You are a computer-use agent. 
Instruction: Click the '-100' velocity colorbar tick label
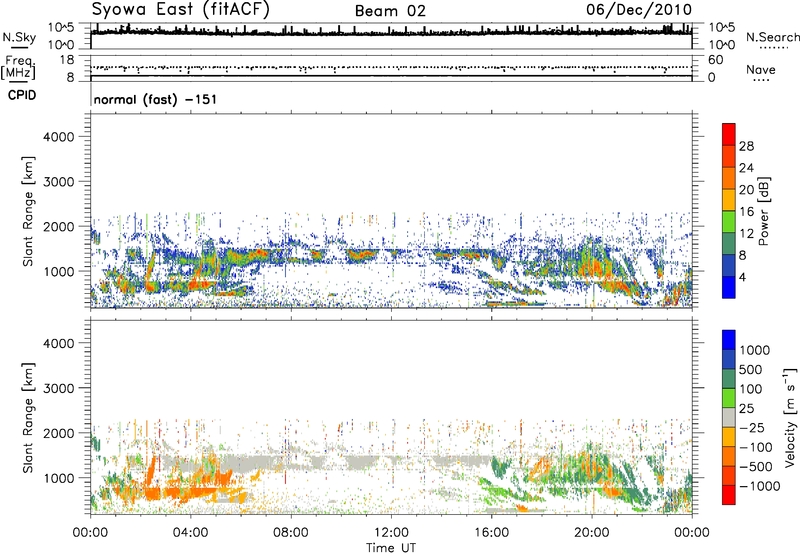[x=756, y=447]
